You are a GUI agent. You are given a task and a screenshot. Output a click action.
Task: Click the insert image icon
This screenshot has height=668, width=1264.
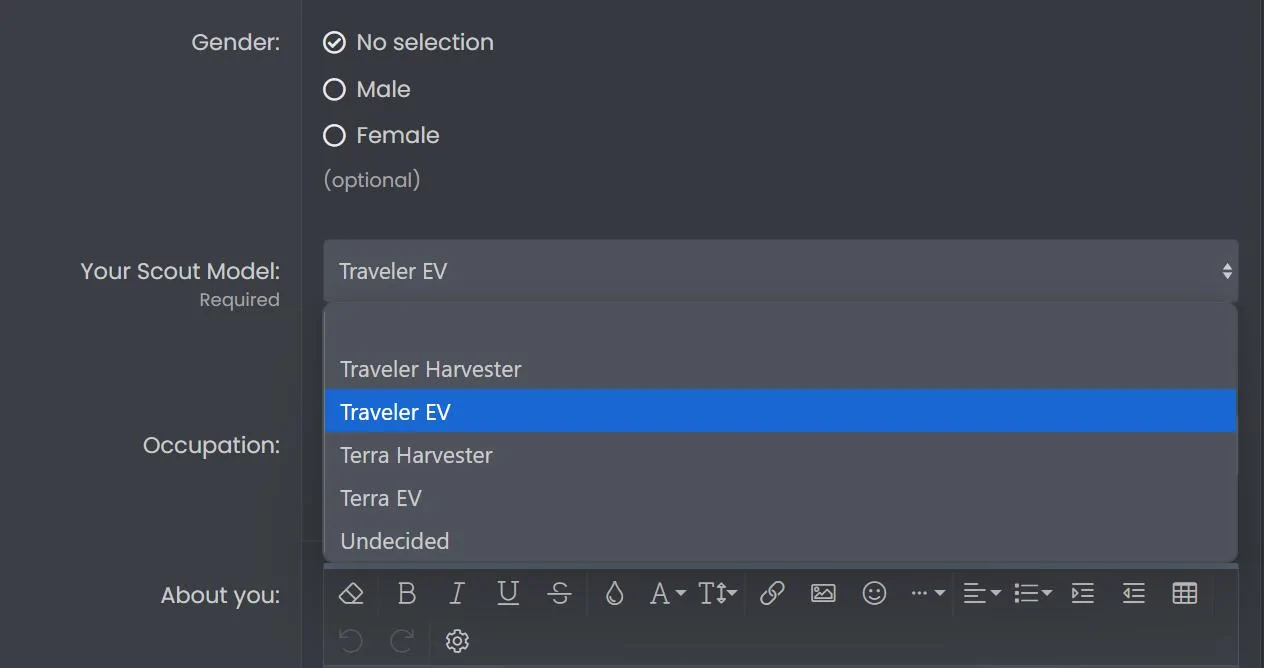[823, 593]
